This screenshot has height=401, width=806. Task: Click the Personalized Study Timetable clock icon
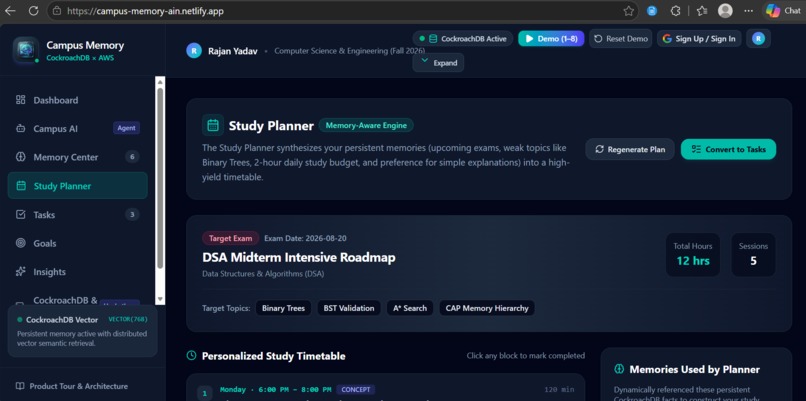[191, 356]
